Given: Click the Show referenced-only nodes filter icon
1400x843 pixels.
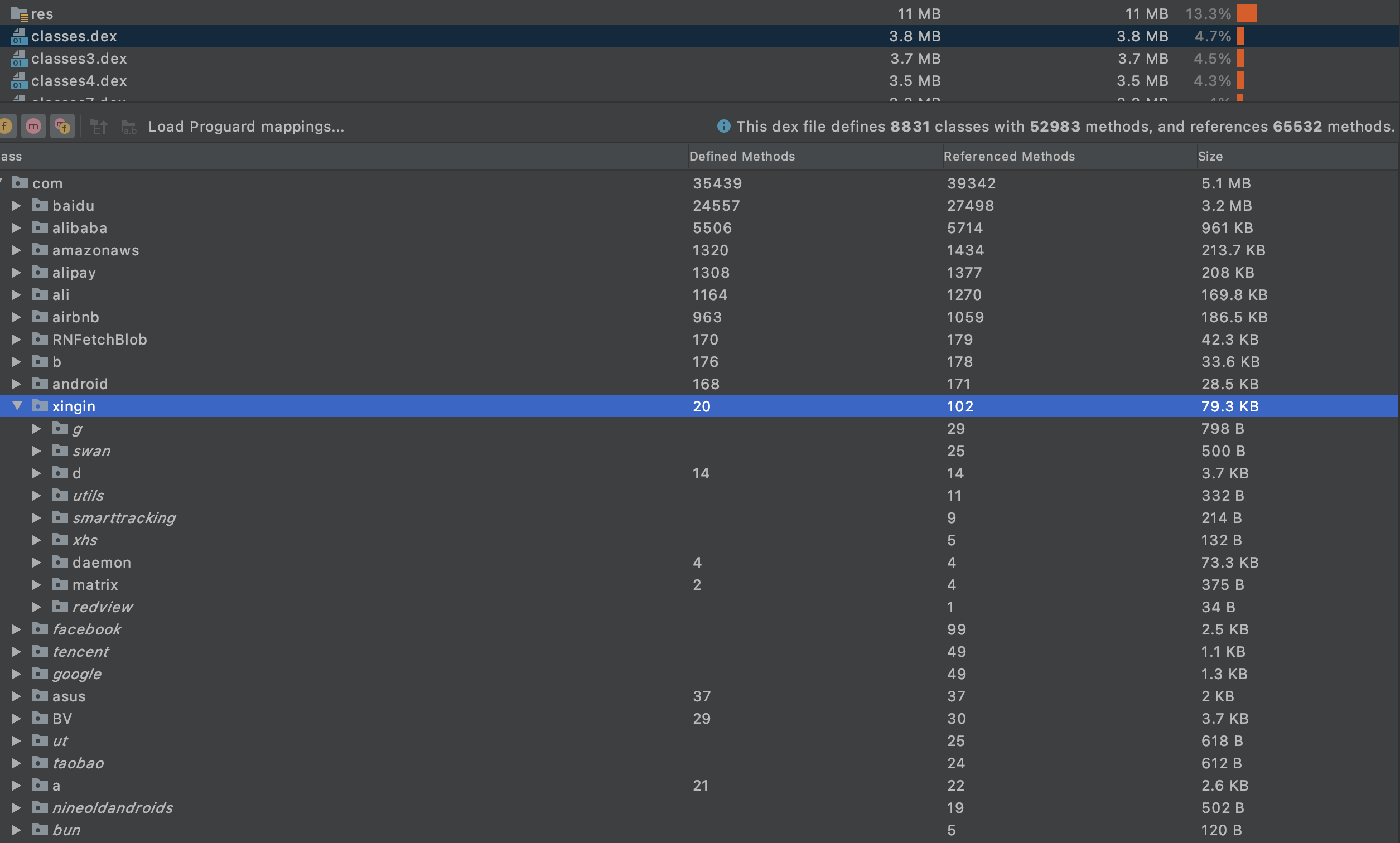Looking at the screenshot, I should tap(62, 126).
